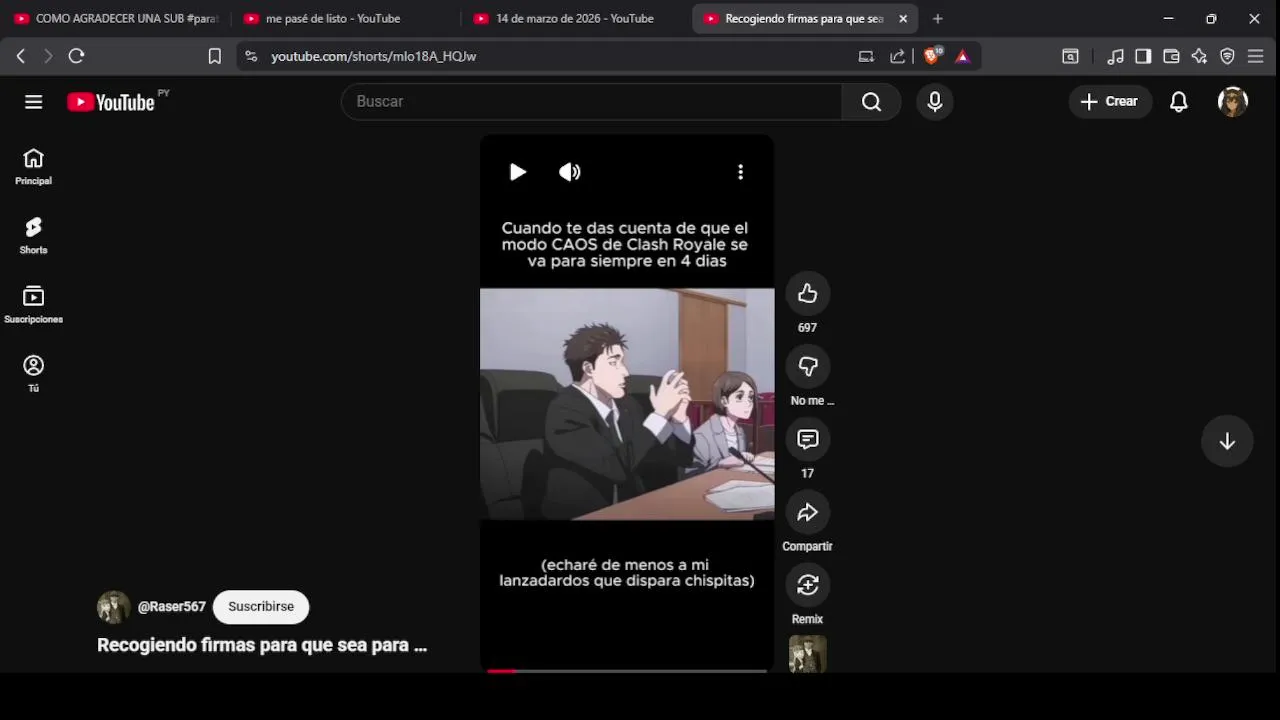Like the Short with thumbs up
Viewport: 1280px width, 720px height.
point(807,293)
